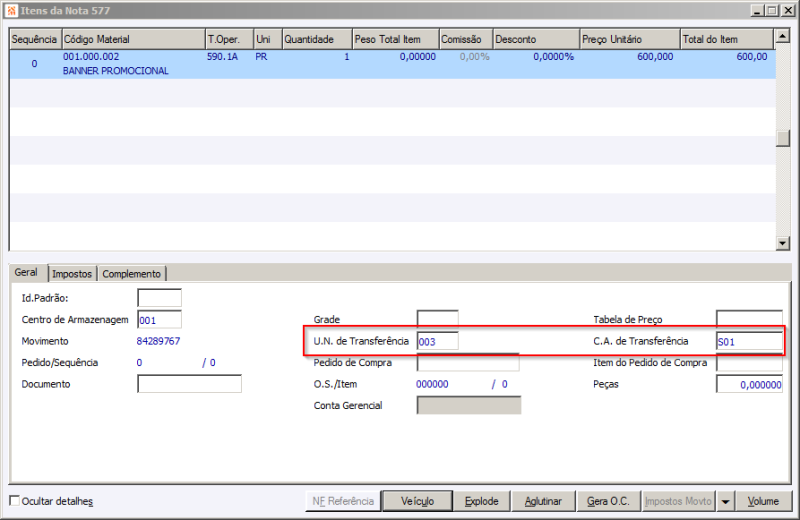
Task: Click the commission 0,00% cell
Action: (474, 57)
